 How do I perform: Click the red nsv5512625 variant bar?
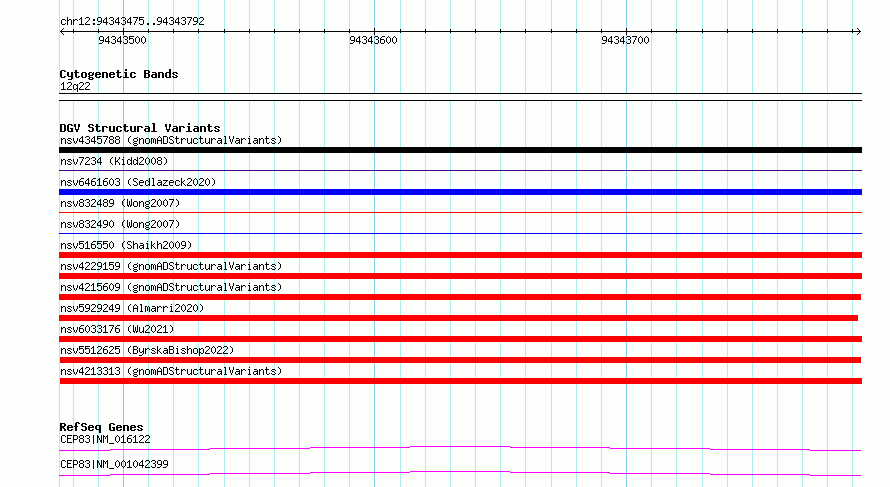coord(460,360)
